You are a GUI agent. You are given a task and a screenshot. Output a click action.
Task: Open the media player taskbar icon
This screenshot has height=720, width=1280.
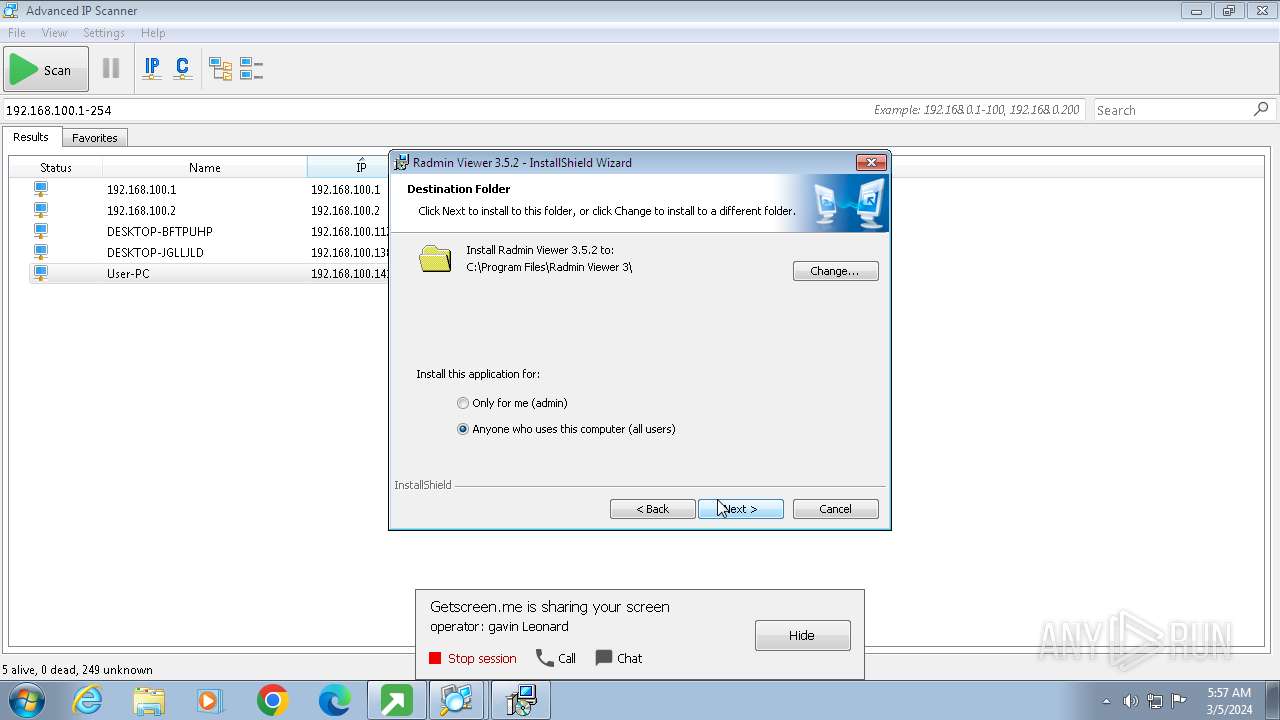click(x=210, y=700)
